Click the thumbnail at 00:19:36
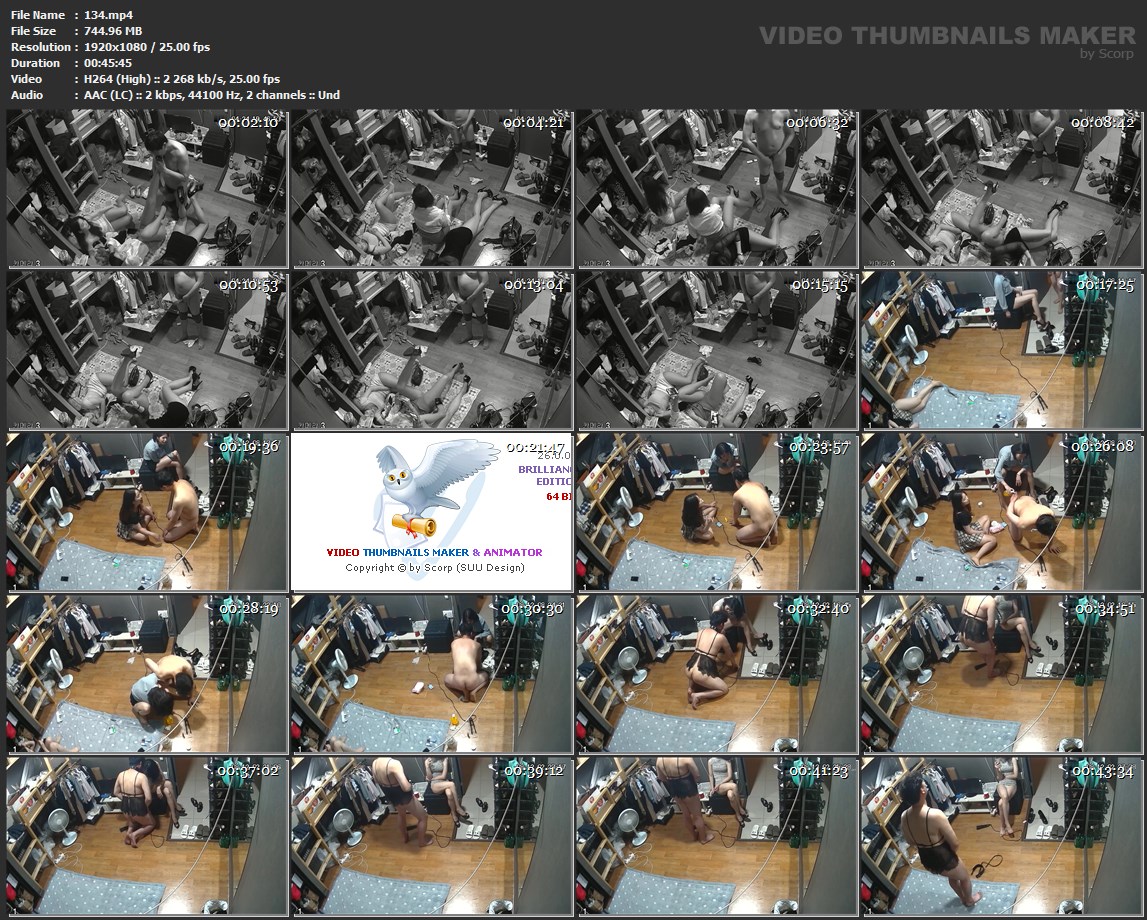Viewport: 1147px width, 920px height. [x=148, y=512]
